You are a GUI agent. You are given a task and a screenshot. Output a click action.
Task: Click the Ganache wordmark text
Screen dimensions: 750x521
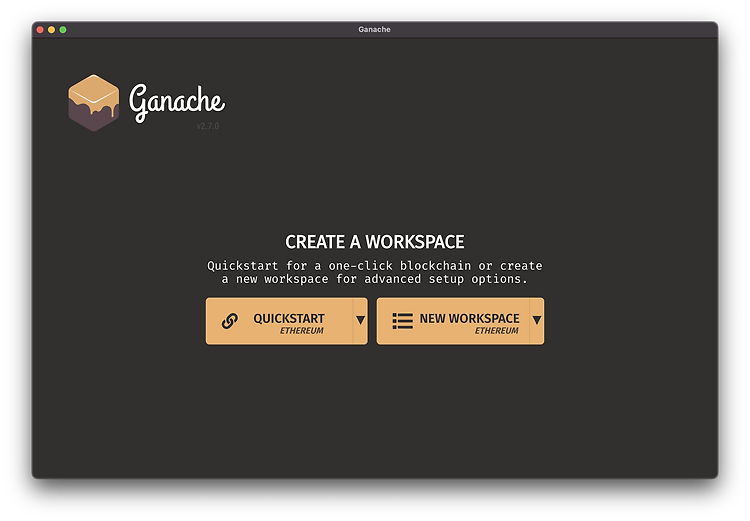click(176, 102)
